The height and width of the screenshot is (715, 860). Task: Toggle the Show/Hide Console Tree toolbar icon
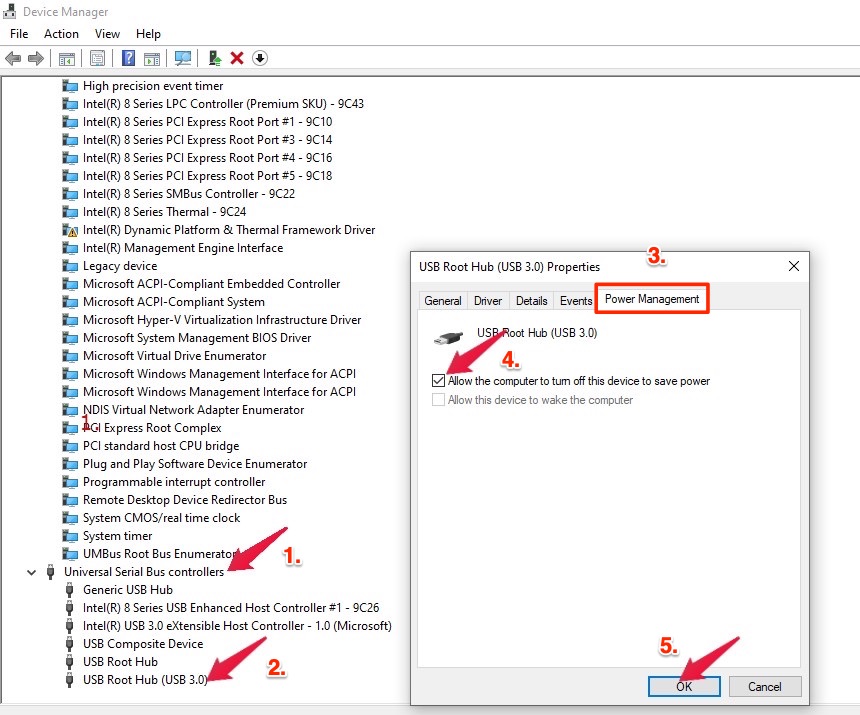(x=67, y=58)
